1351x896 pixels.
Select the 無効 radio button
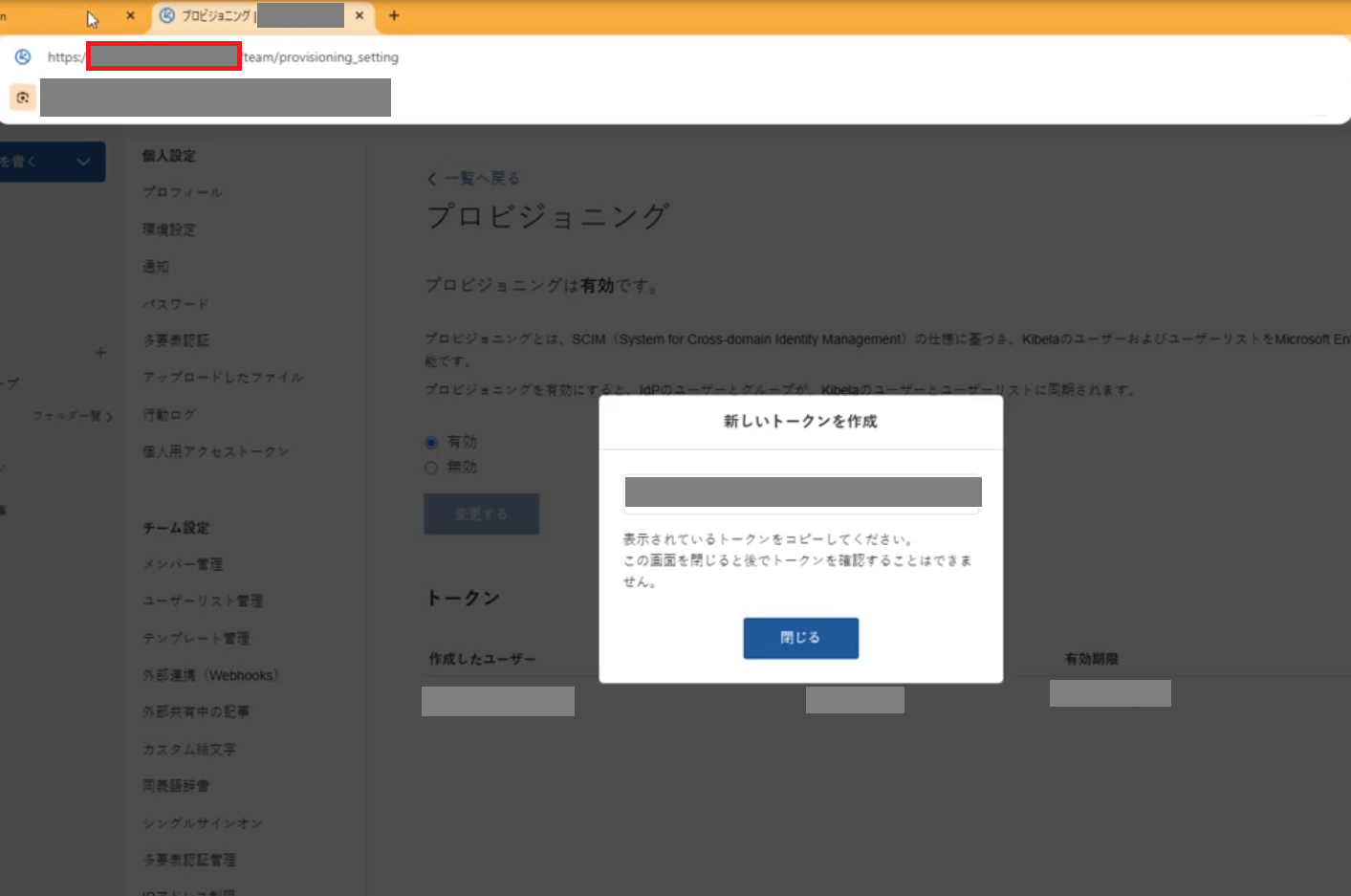click(431, 468)
